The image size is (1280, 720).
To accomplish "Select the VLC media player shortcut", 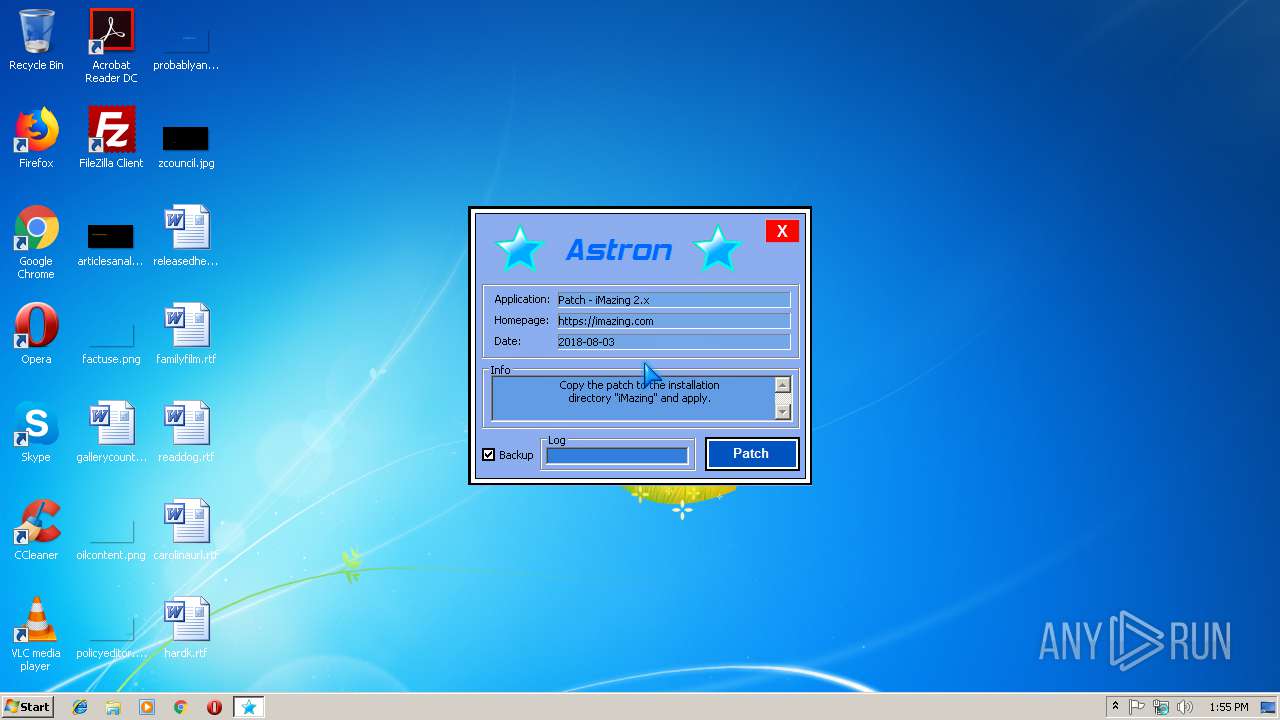I will click(36, 634).
